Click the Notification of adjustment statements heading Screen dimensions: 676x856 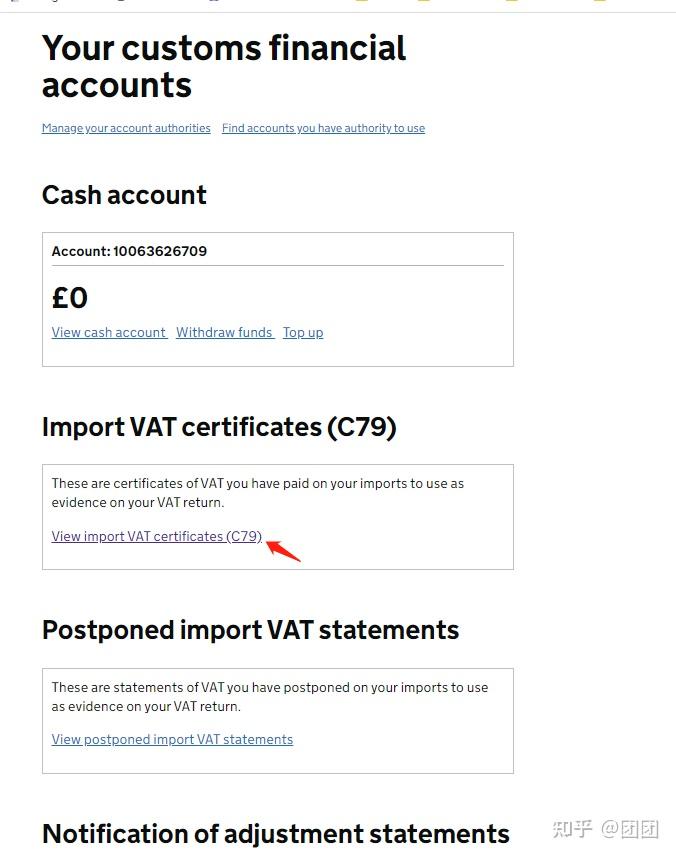[x=275, y=833]
